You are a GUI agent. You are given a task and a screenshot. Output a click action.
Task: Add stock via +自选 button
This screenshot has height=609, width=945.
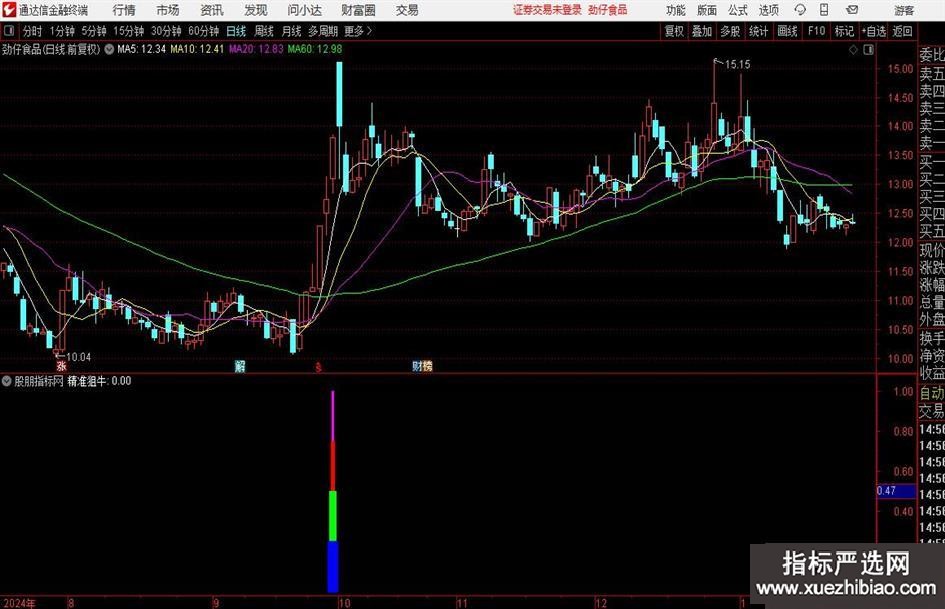pyautogui.click(x=874, y=31)
